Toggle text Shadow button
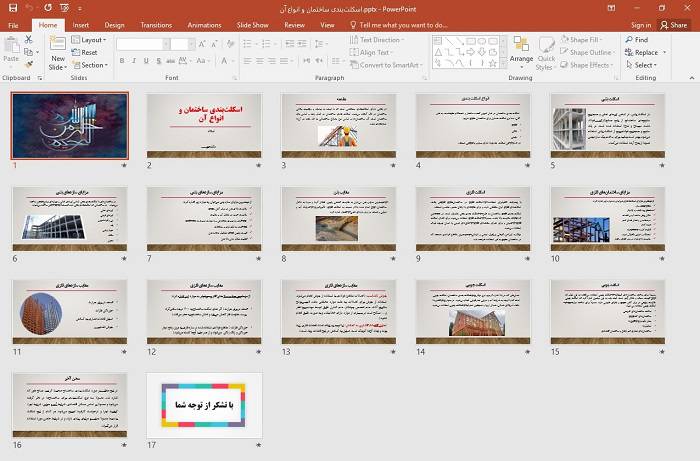The width and height of the screenshot is (700, 461). [x=158, y=61]
